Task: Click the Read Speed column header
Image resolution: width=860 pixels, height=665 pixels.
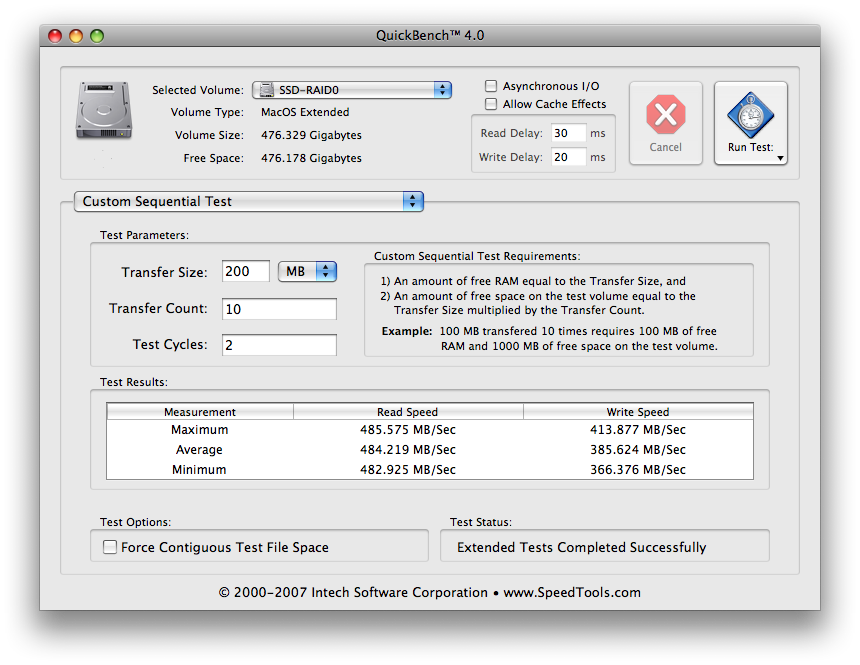Action: pos(408,412)
